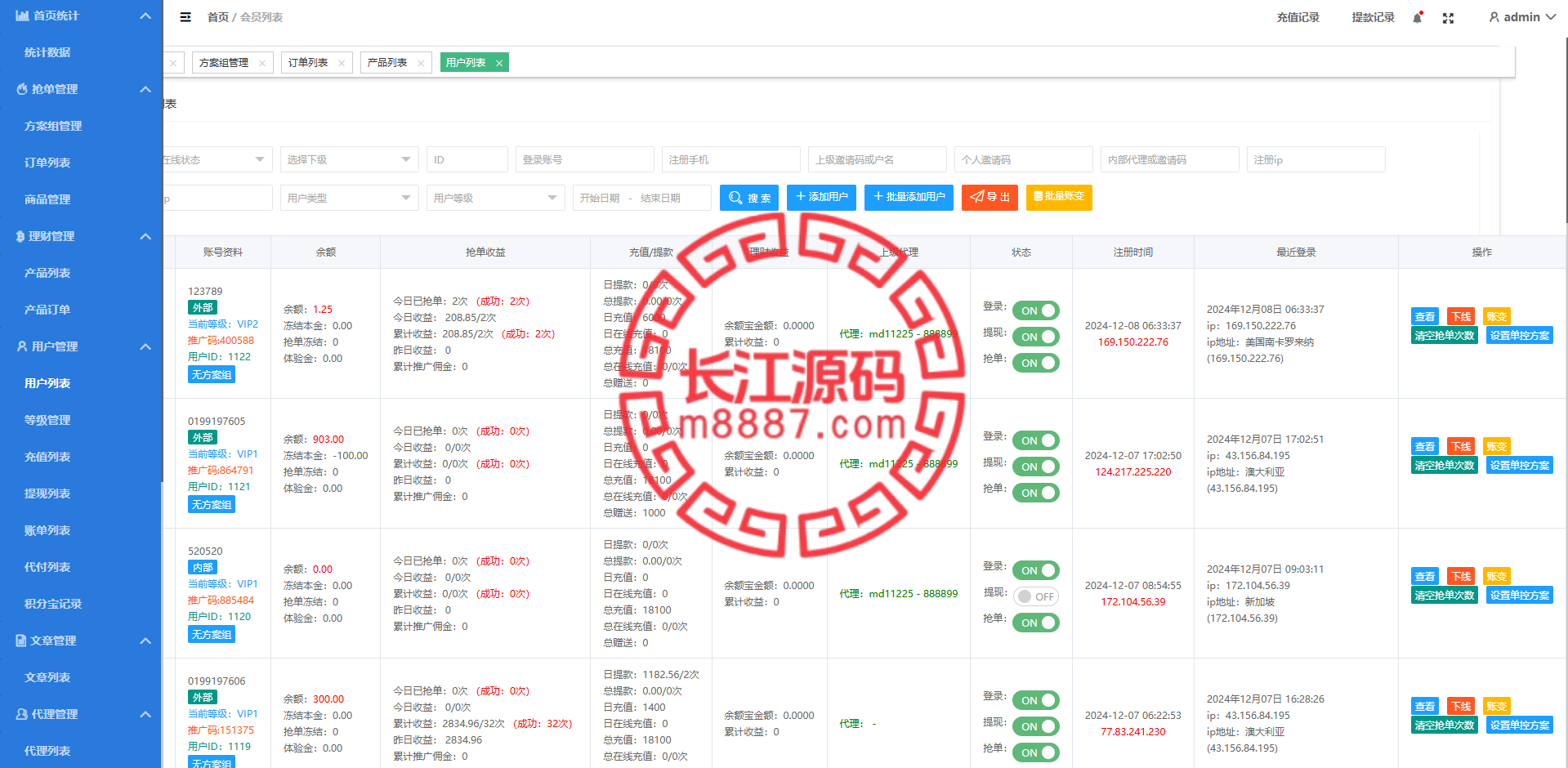Viewport: 1568px width, 768px height.
Task: Open 代付列表 in the sidebar
Action: (47, 567)
